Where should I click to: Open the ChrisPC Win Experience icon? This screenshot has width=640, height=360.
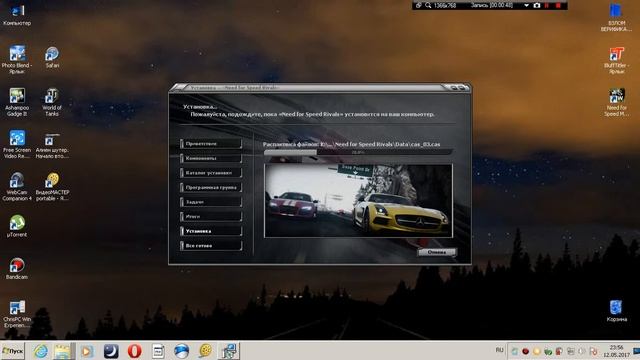click(x=17, y=314)
